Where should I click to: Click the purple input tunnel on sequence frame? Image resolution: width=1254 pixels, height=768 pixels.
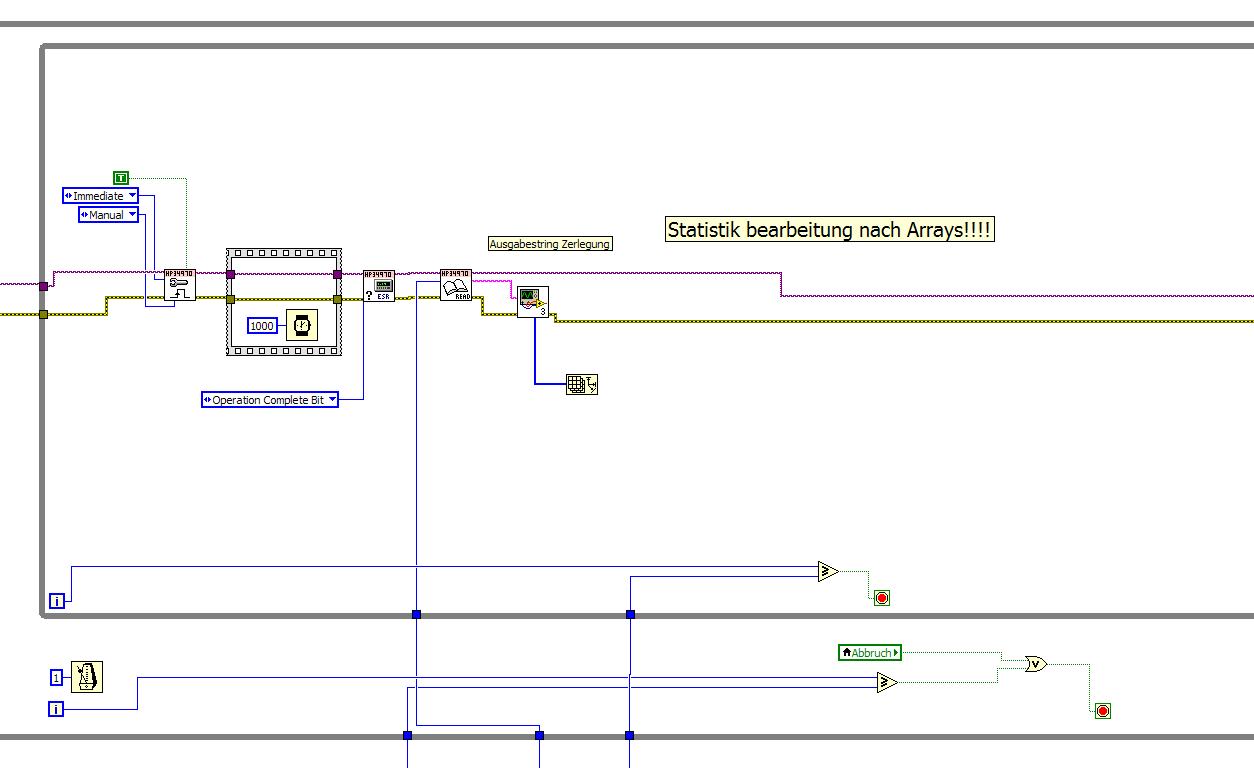(x=230, y=274)
